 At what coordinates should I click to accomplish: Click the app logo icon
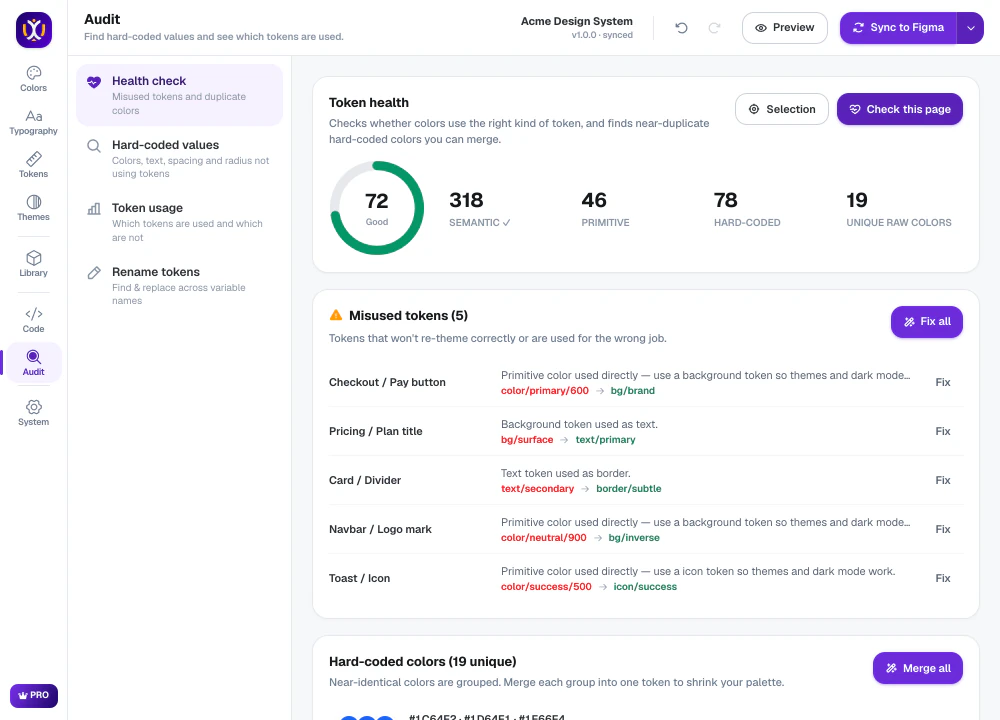click(x=34, y=30)
